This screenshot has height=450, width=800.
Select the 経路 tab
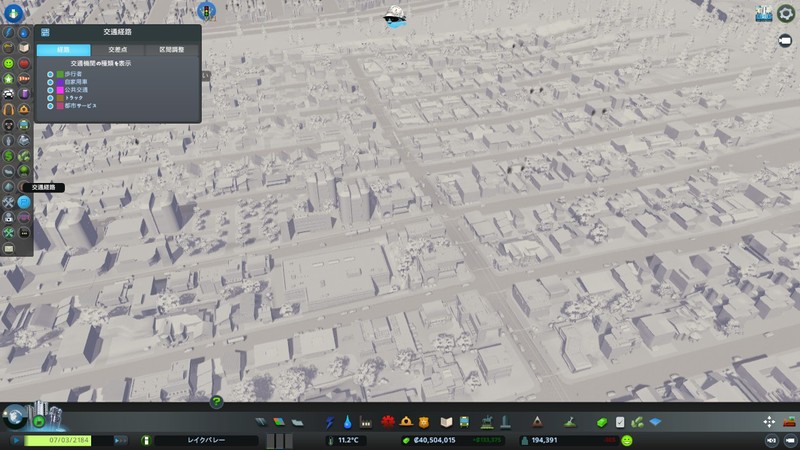(x=63, y=49)
